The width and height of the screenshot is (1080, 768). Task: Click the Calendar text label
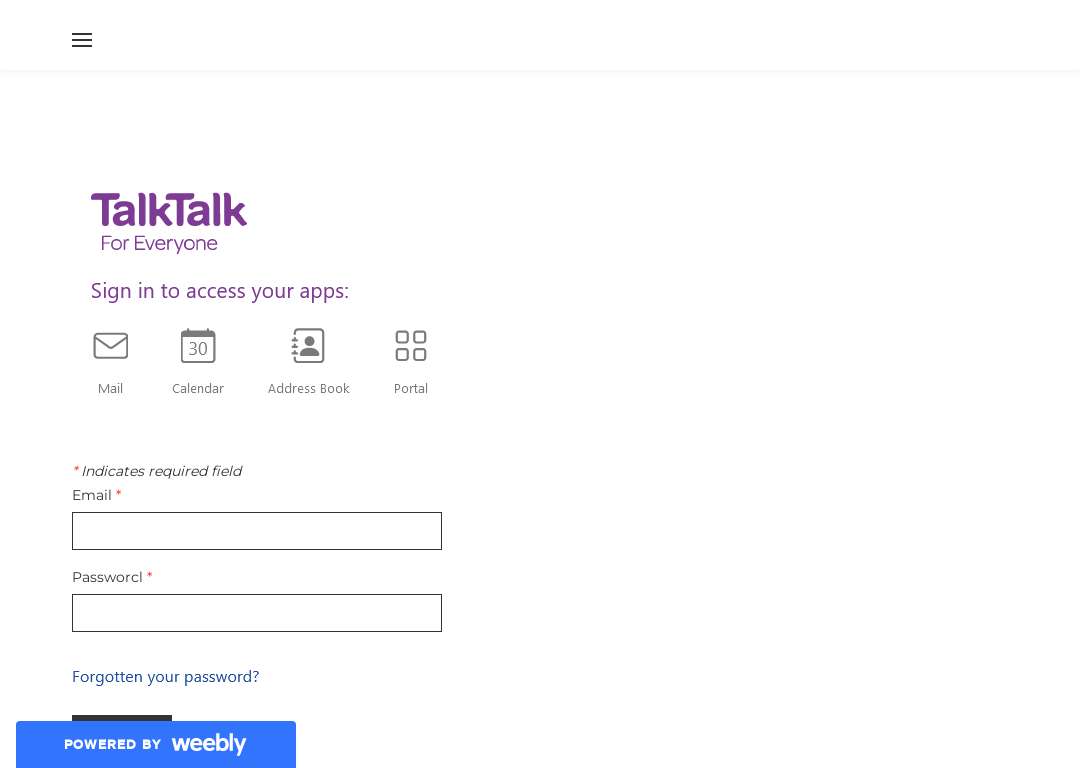pyautogui.click(x=198, y=388)
